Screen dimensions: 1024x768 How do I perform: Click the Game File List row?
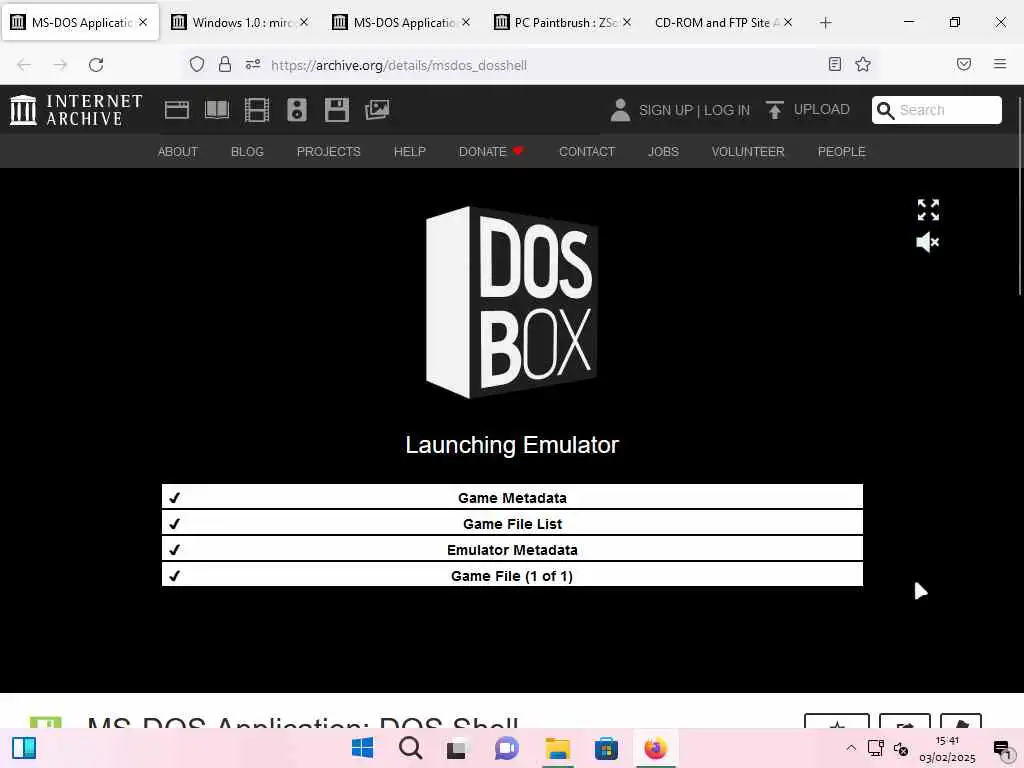click(x=512, y=523)
